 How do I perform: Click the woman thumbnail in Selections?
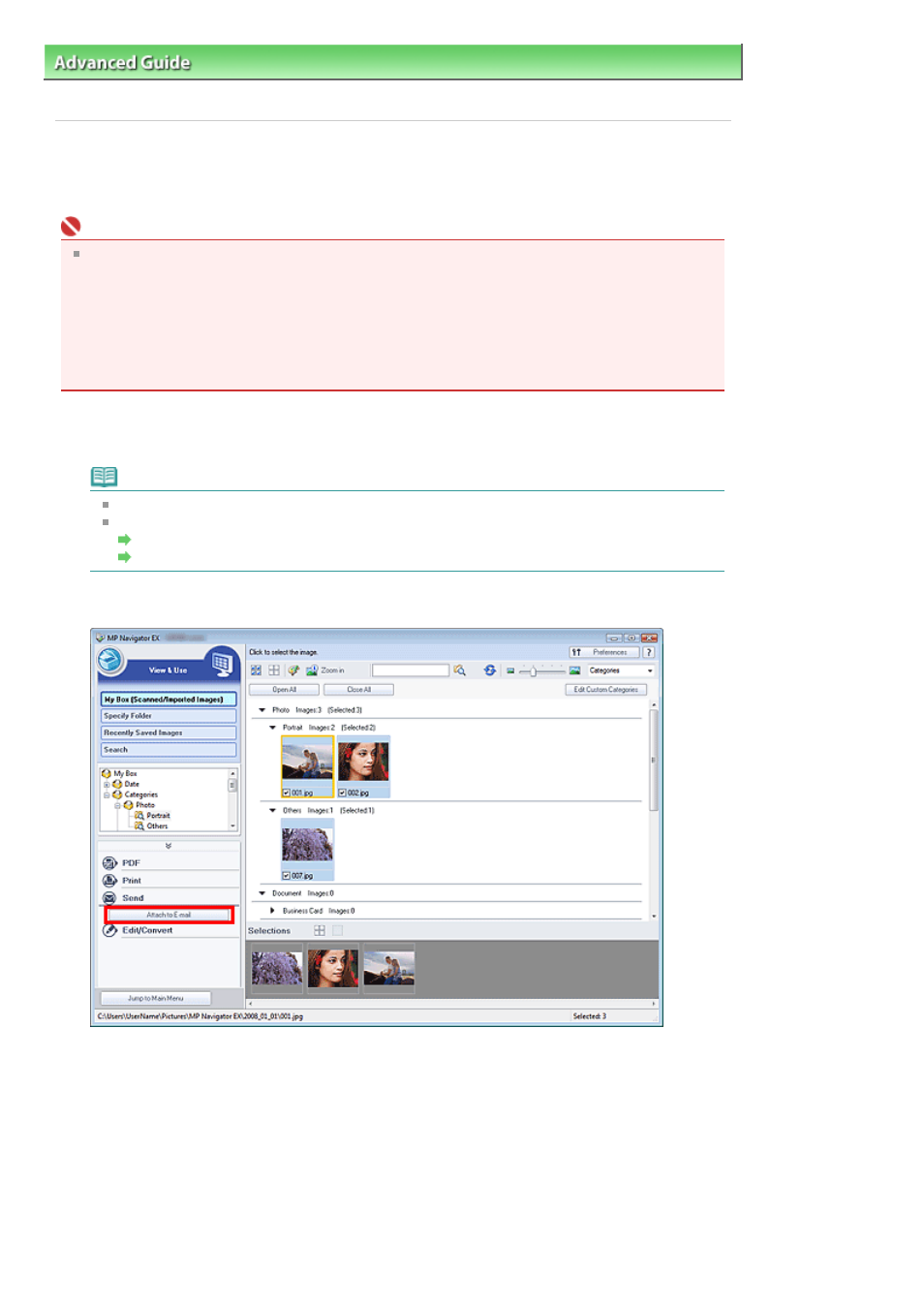[x=332, y=968]
